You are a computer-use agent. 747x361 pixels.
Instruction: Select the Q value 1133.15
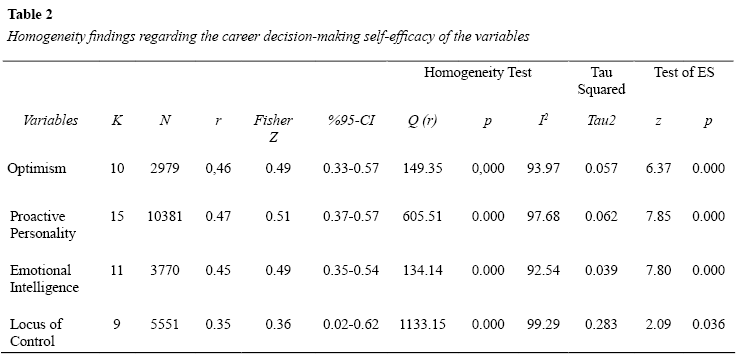coord(422,324)
